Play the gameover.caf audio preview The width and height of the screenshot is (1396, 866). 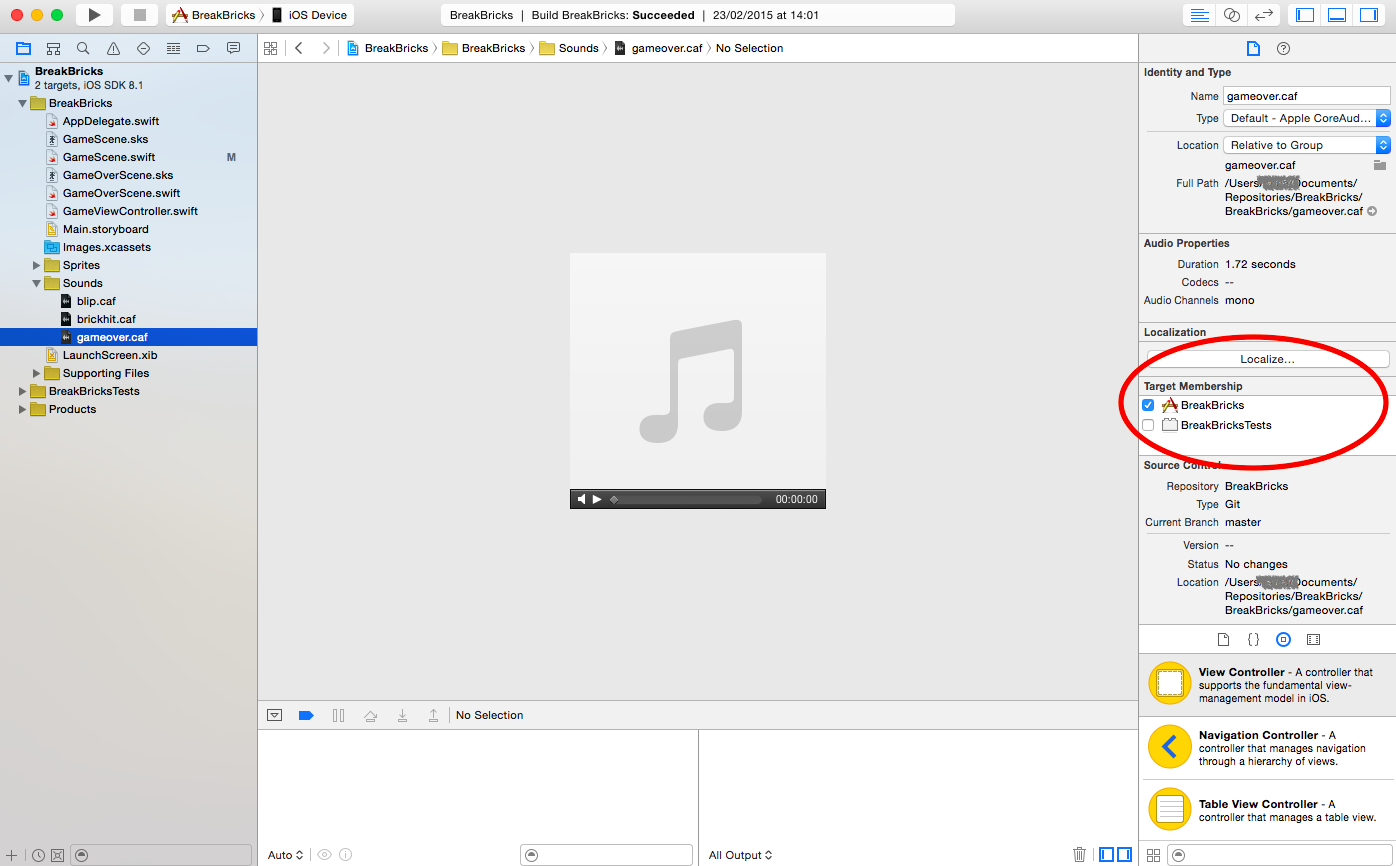tap(597, 499)
